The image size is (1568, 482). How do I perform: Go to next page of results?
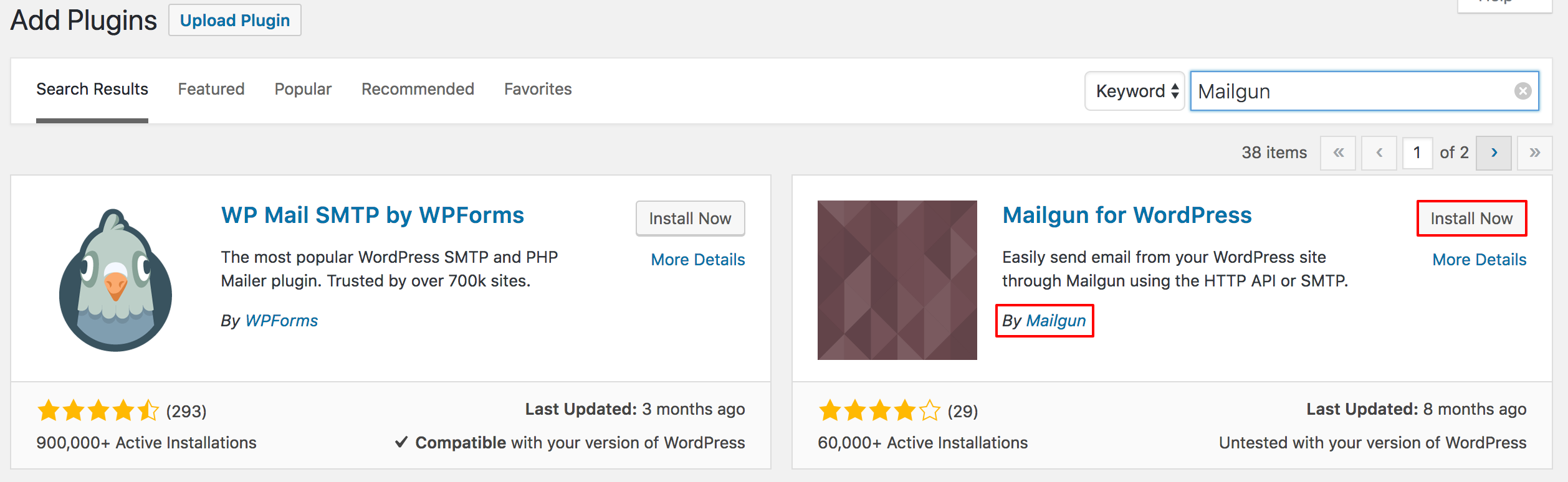pyautogui.click(x=1494, y=153)
